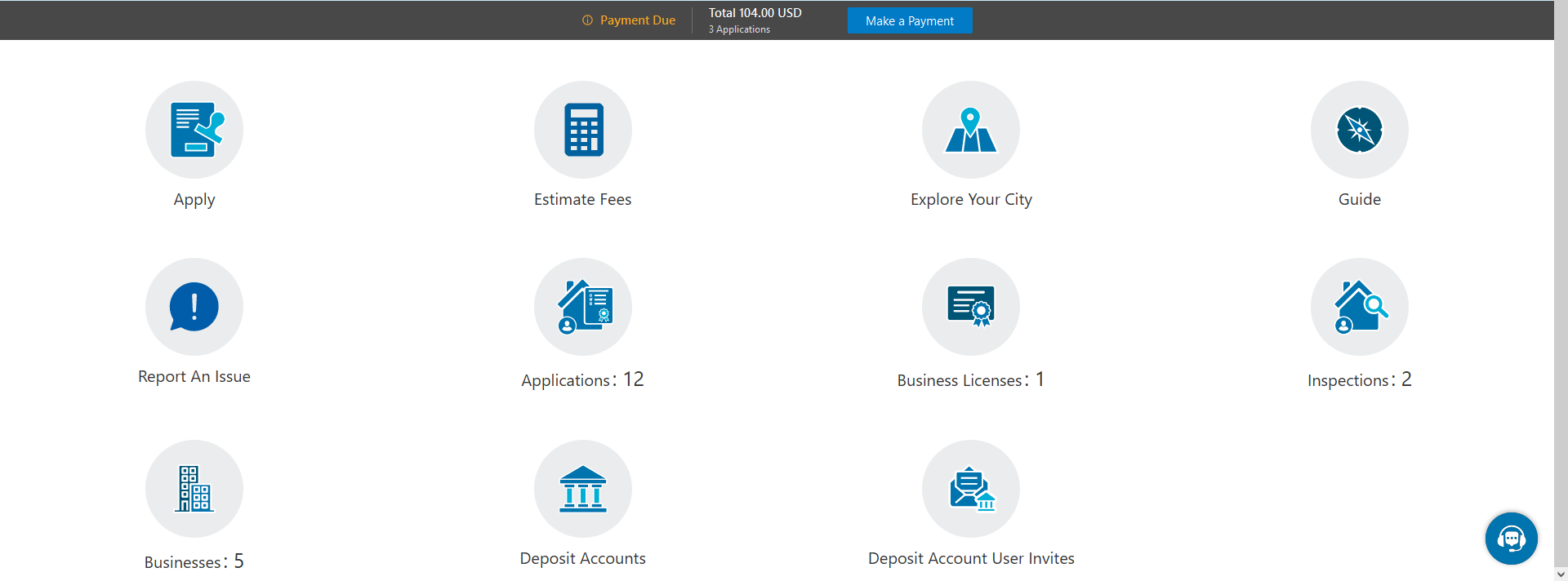The image size is (1568, 581).
Task: Open the Estimate Fees calculator icon
Action: (x=583, y=130)
